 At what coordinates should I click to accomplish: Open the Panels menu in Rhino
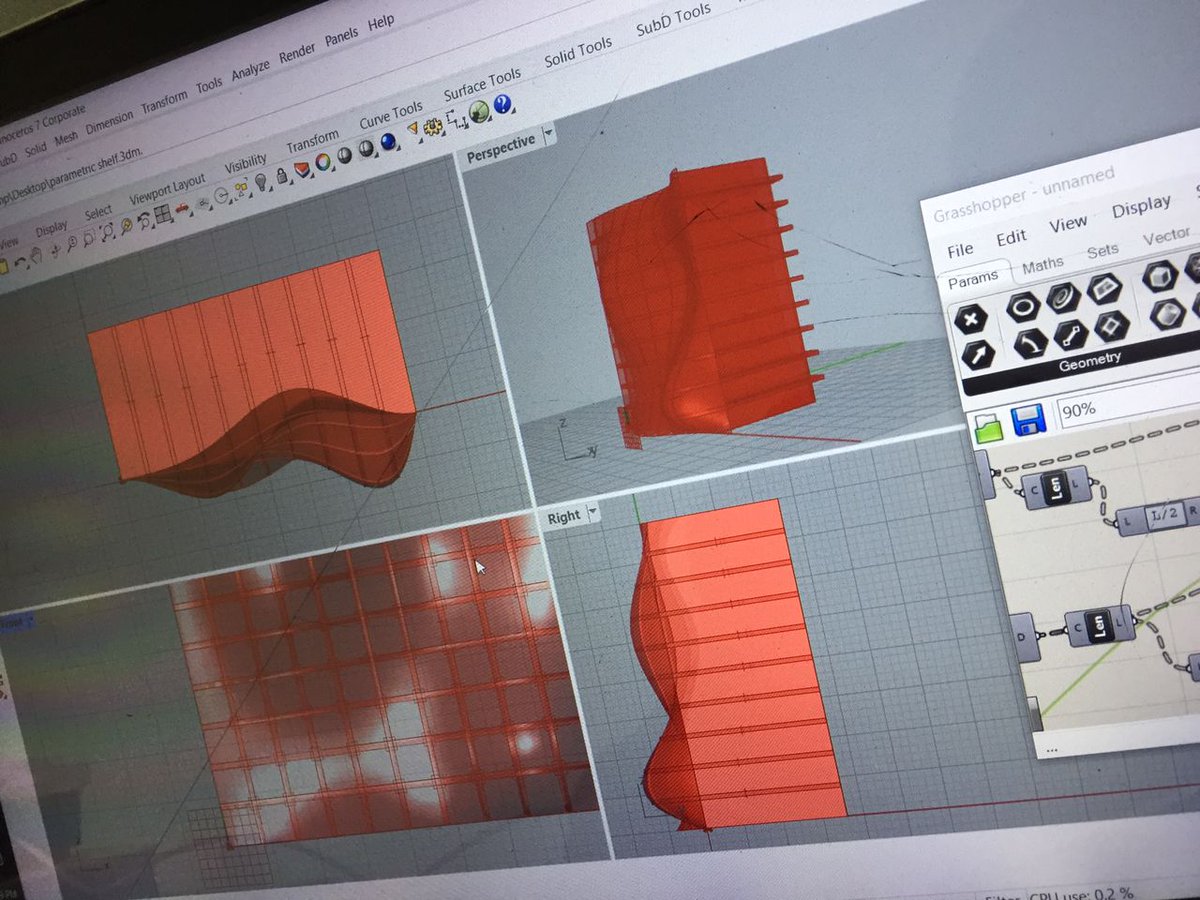341,37
